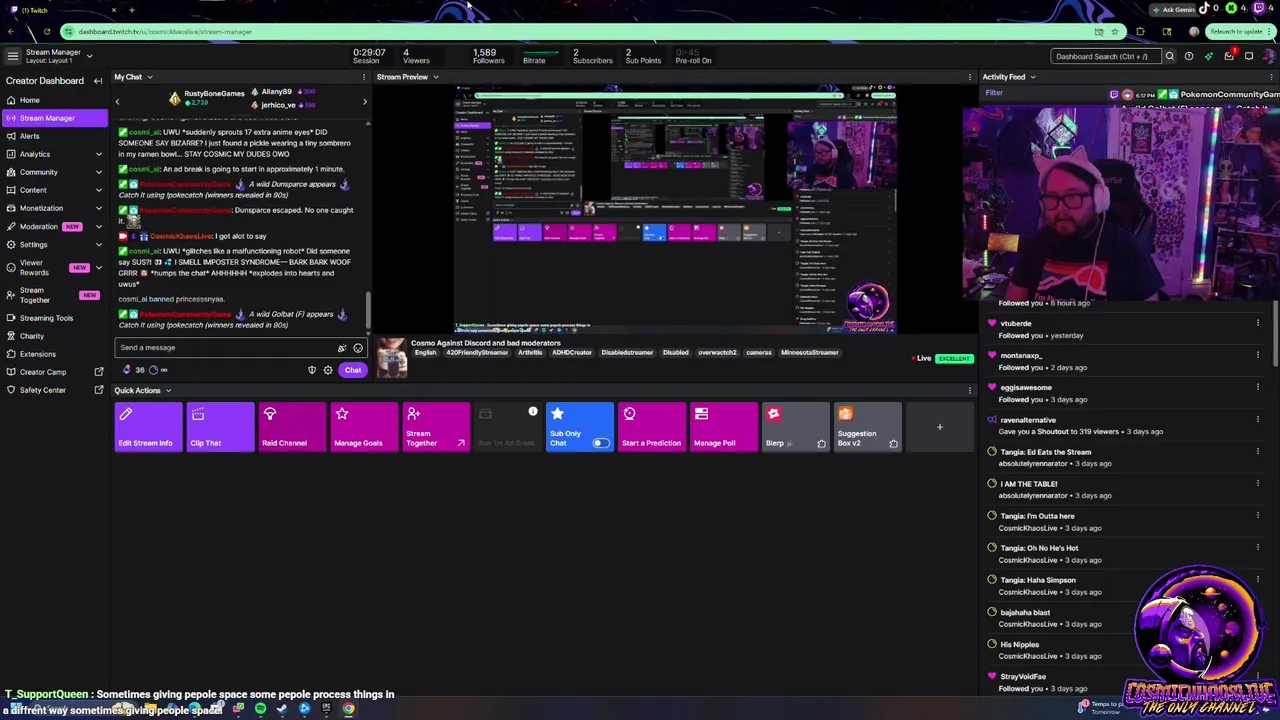The width and height of the screenshot is (1280, 720).
Task: Show info for Run 1m Ad Break
Action: point(533,412)
